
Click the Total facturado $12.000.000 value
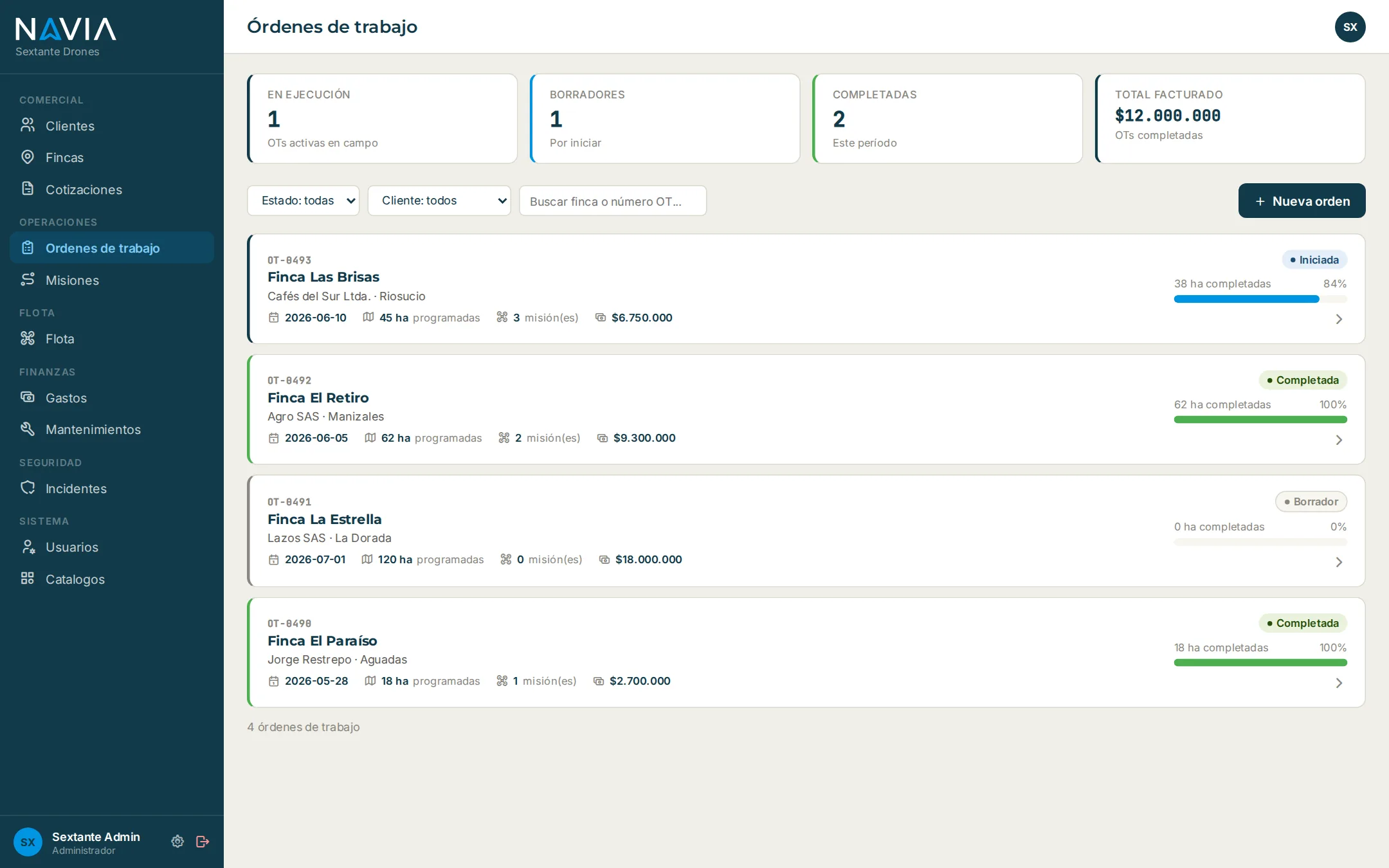coord(1168,116)
